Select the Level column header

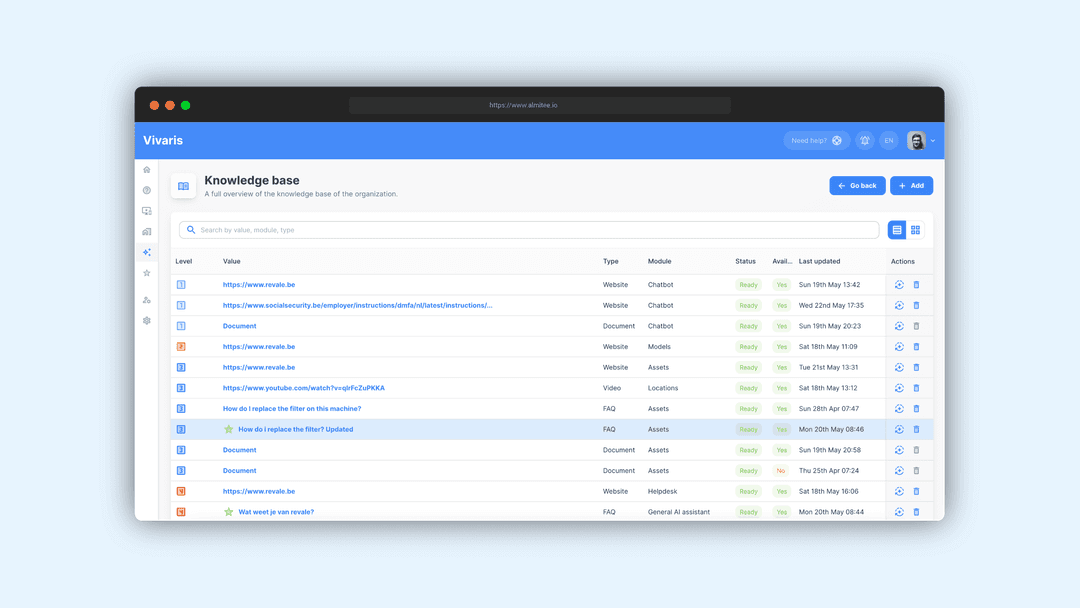(184, 261)
